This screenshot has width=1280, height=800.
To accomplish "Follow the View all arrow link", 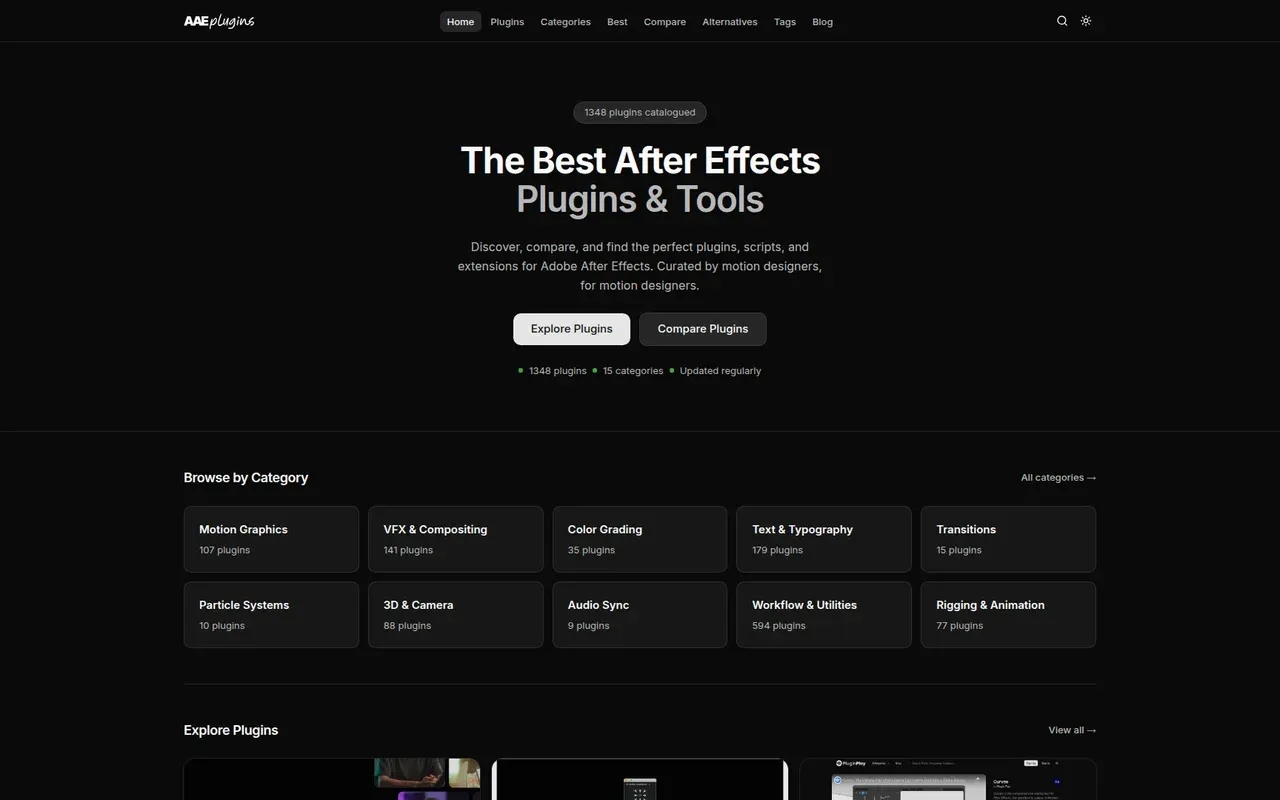I will point(1072,730).
